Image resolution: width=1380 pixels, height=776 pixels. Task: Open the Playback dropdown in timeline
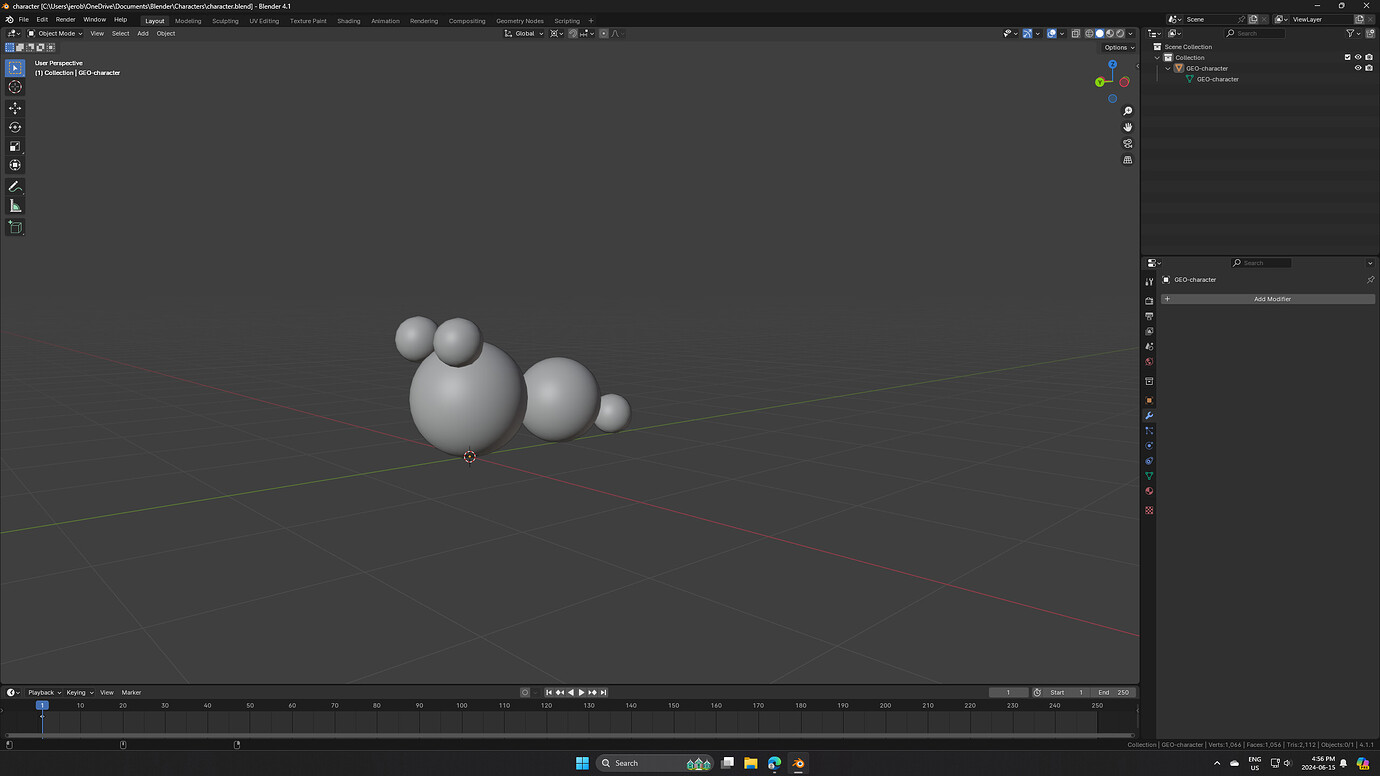[x=44, y=692]
